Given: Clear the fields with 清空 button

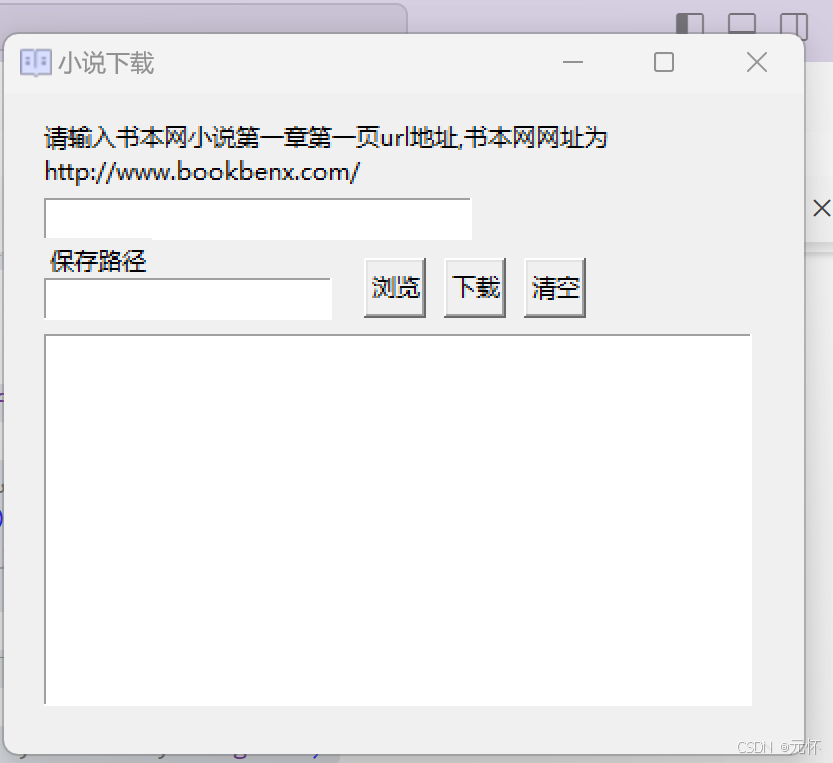Looking at the screenshot, I should [555, 288].
